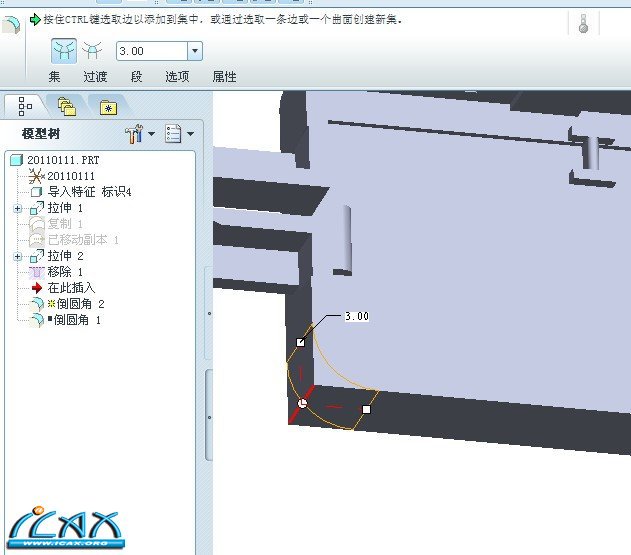631x555 pixels.
Task: Select the 拉伸 2 extrude feature
Action: tap(65, 256)
